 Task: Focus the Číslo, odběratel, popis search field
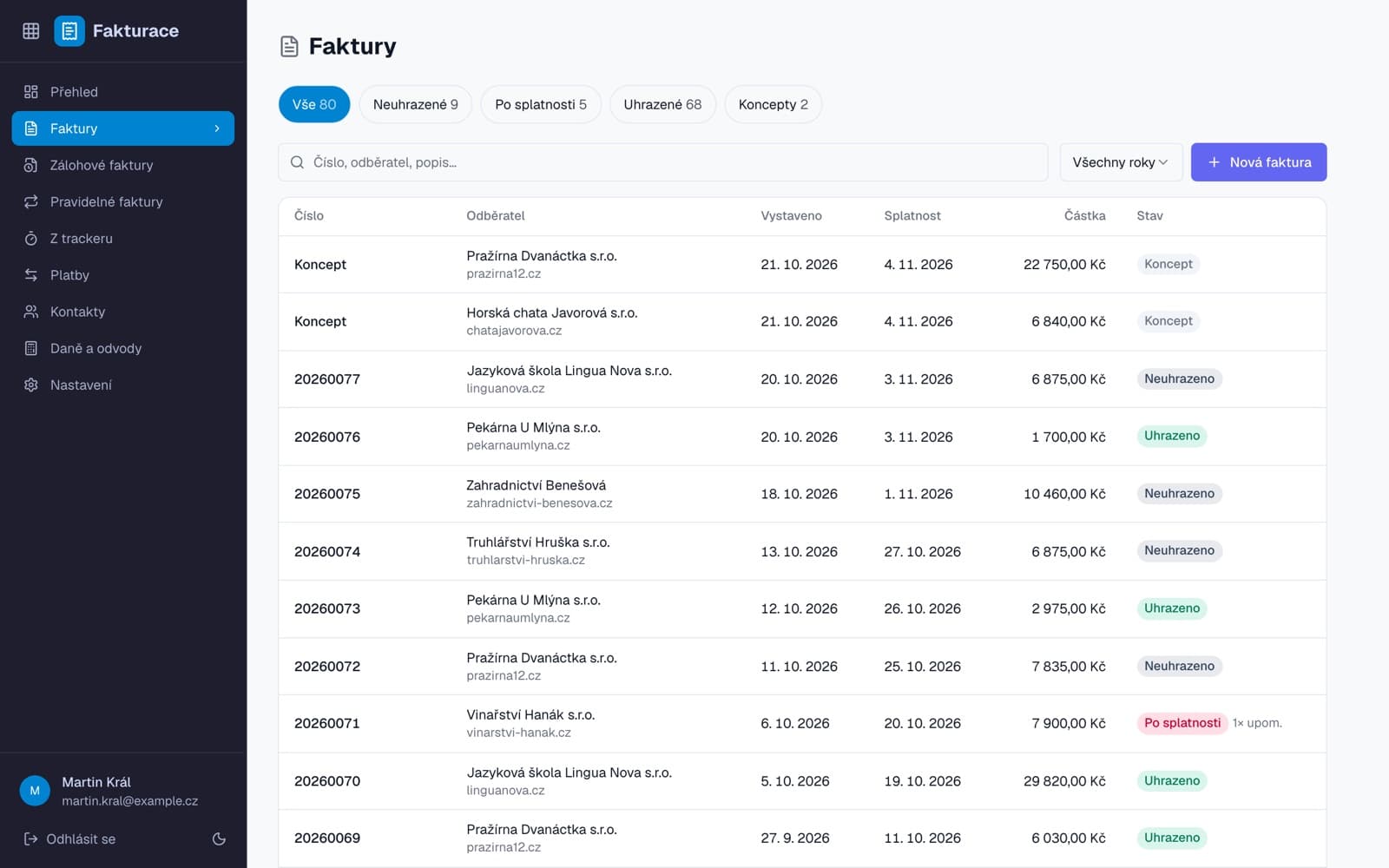pyautogui.click(x=663, y=162)
